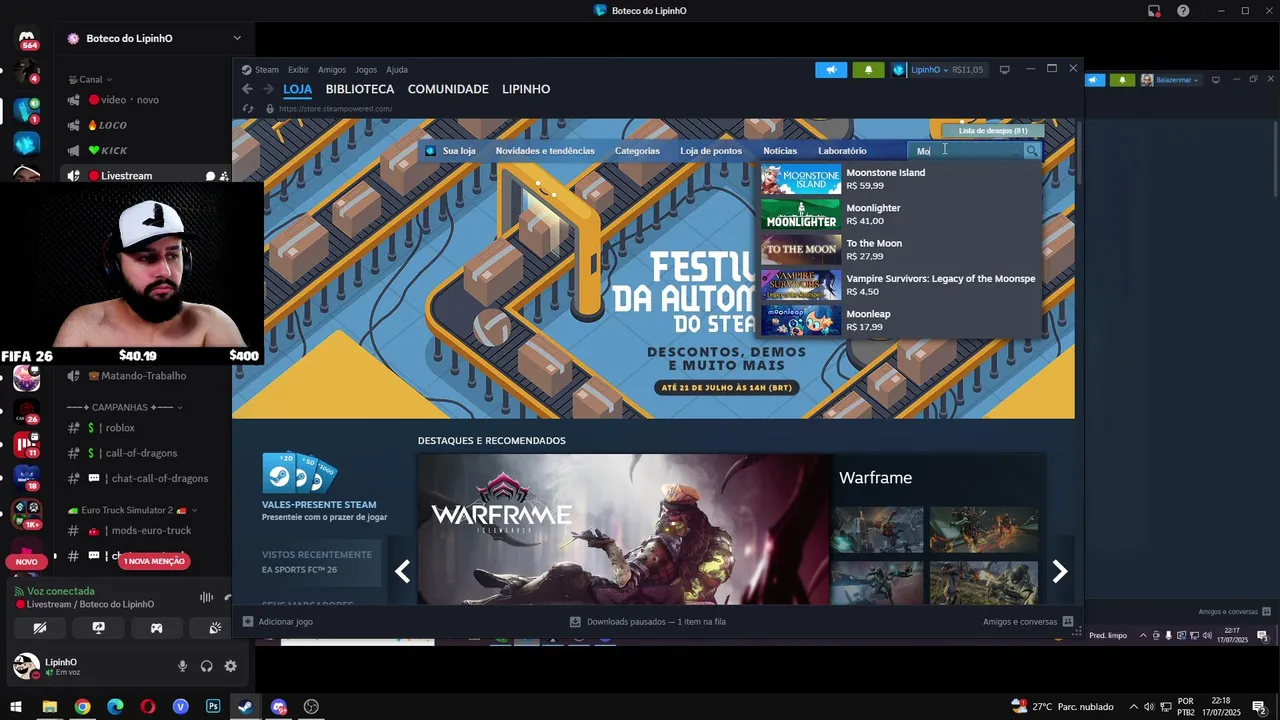Switch to the BIBLIOTECA tab

[360, 89]
